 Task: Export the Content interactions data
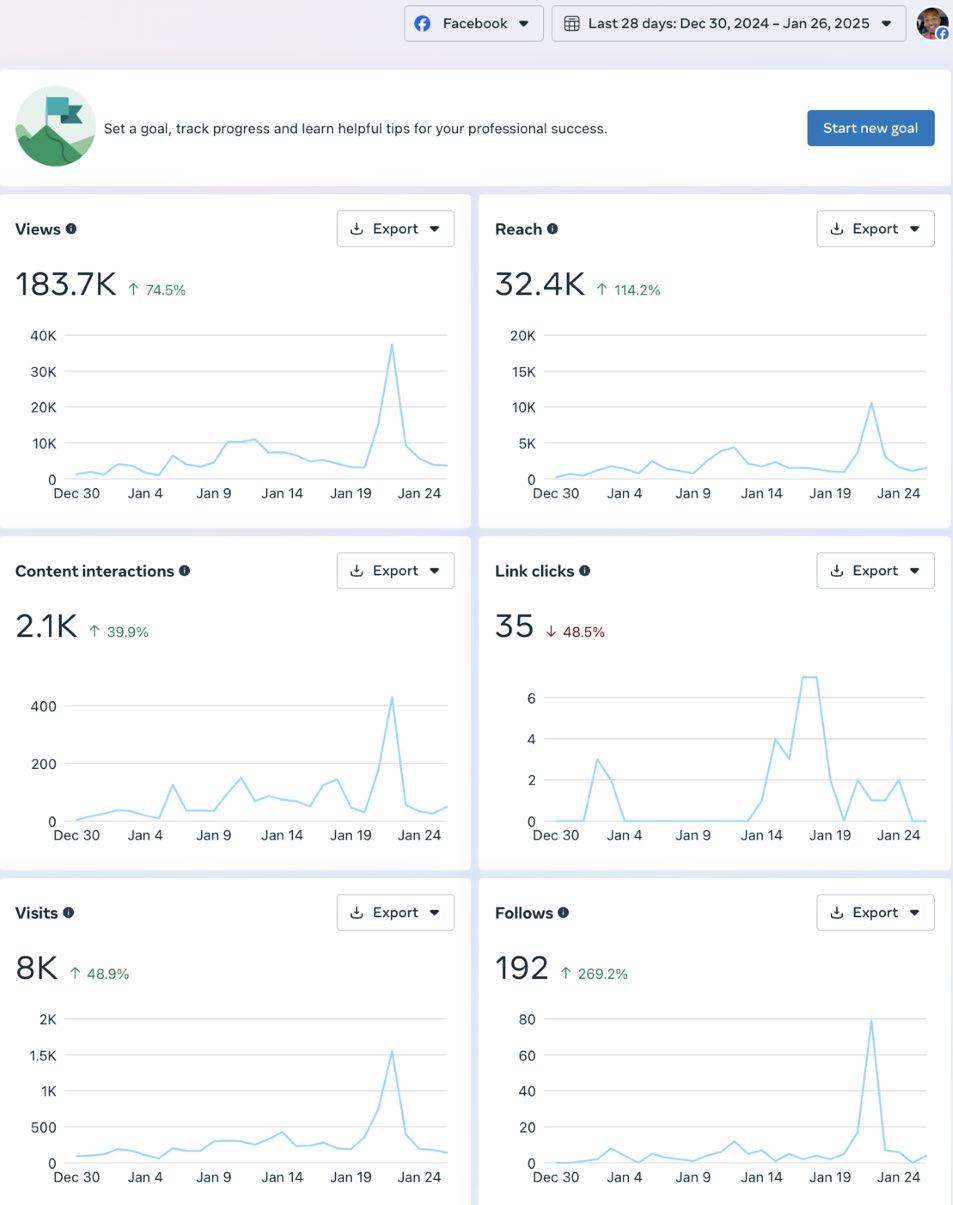pyautogui.click(x=395, y=571)
